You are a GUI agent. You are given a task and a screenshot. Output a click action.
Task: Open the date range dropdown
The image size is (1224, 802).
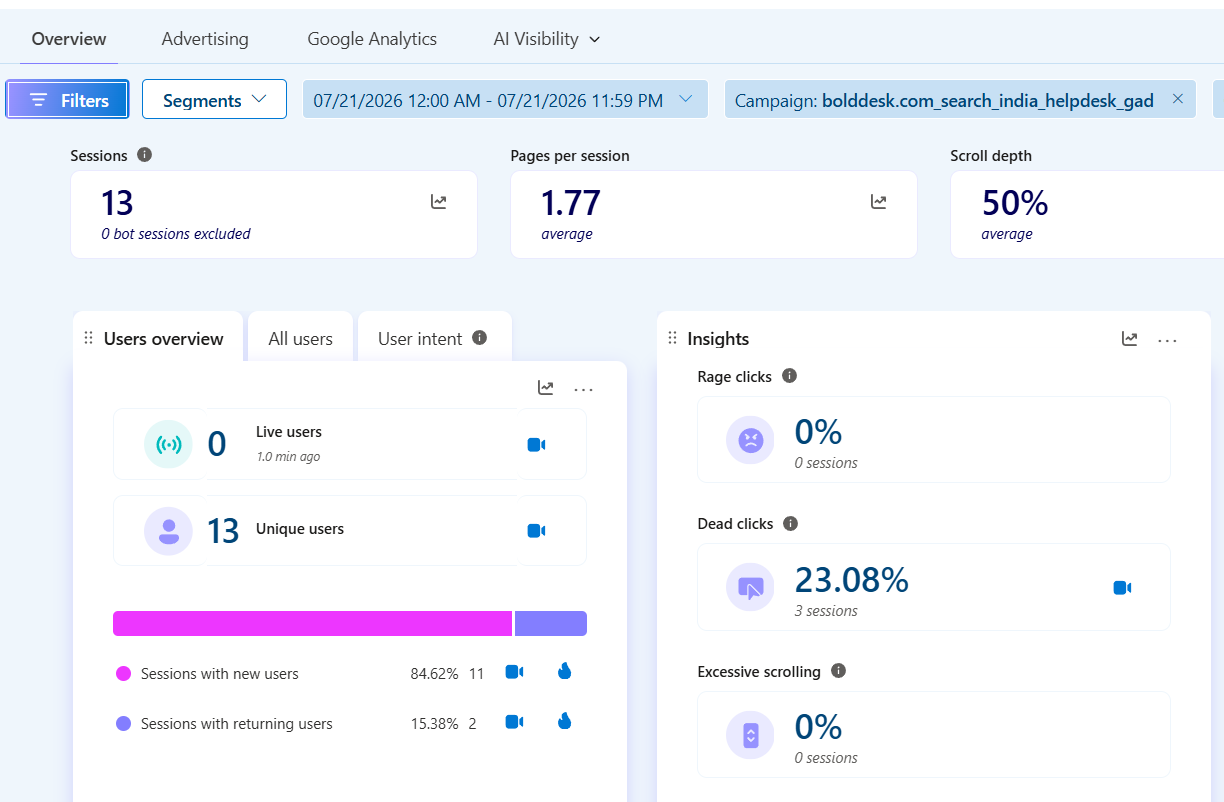pyautogui.click(x=505, y=100)
